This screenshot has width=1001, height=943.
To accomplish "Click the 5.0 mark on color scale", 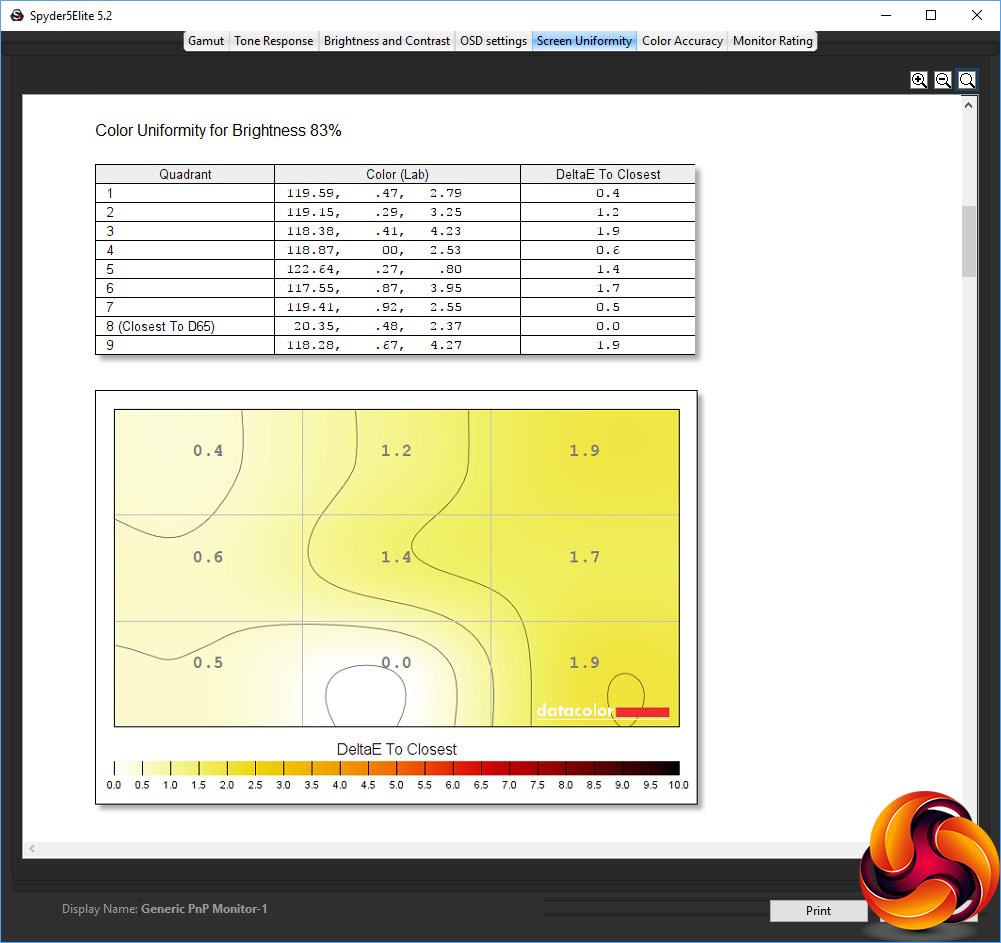I will pyautogui.click(x=396, y=785).
